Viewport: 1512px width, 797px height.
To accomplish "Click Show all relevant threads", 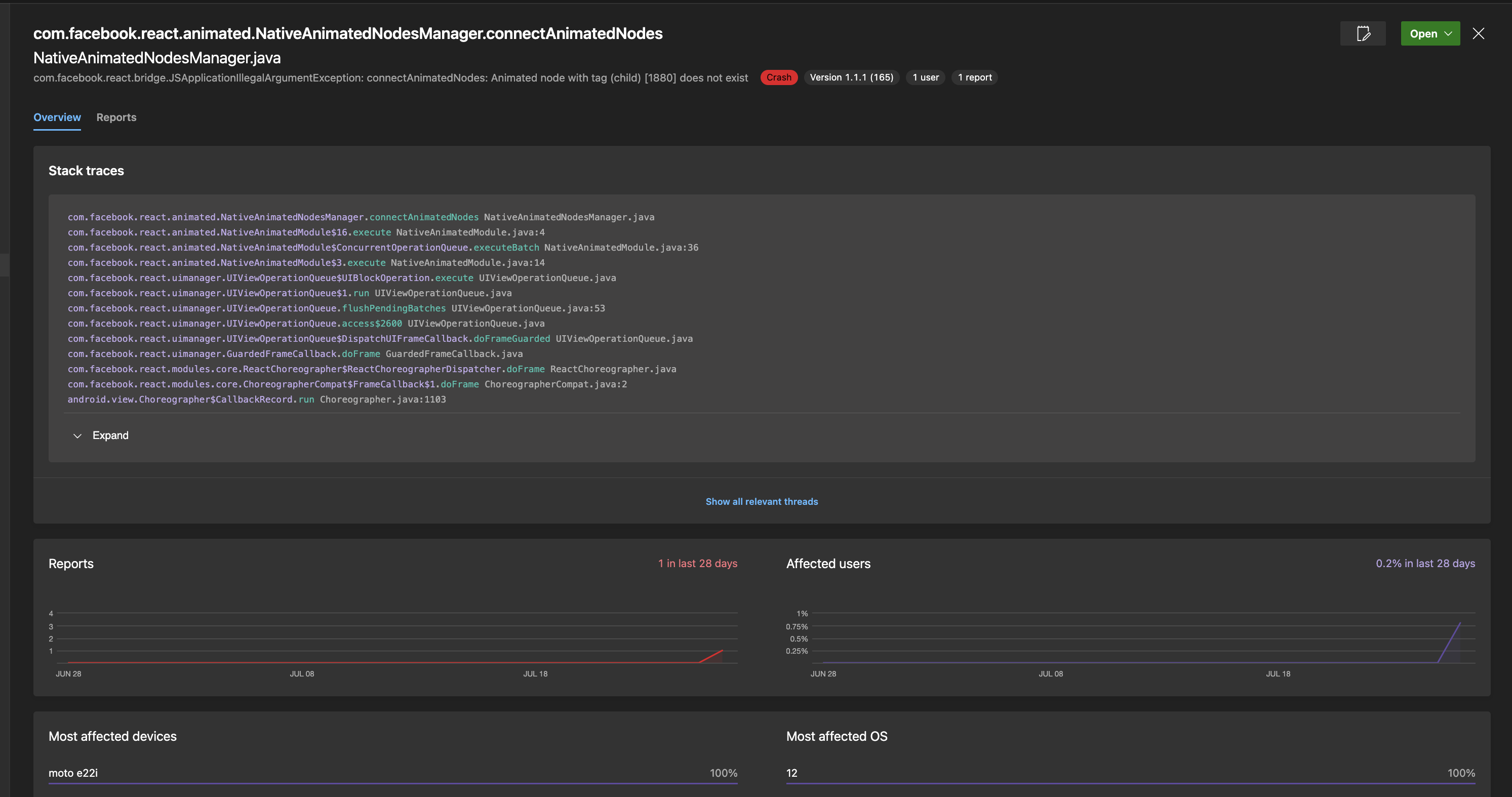I will click(761, 501).
